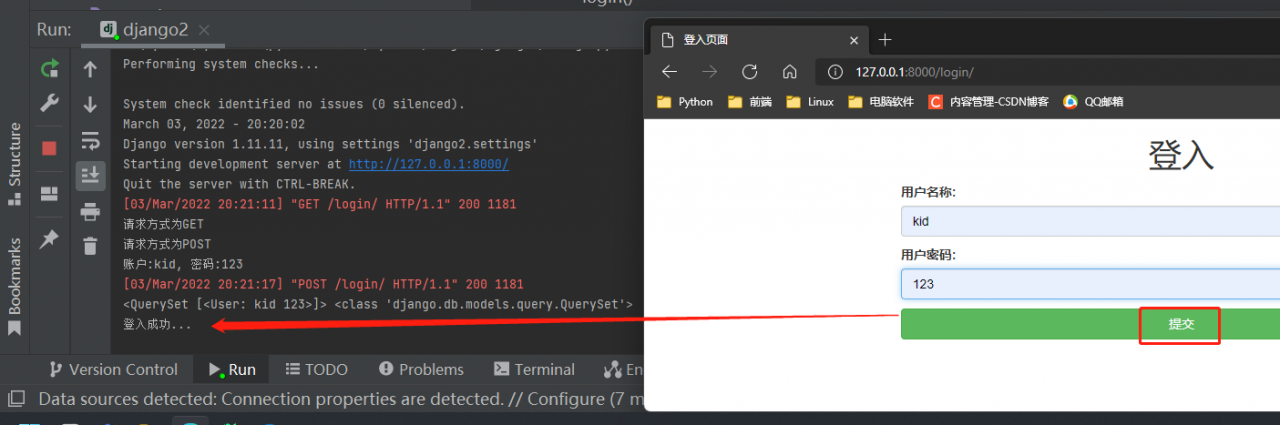Toggle scroll to end of console

point(90,176)
